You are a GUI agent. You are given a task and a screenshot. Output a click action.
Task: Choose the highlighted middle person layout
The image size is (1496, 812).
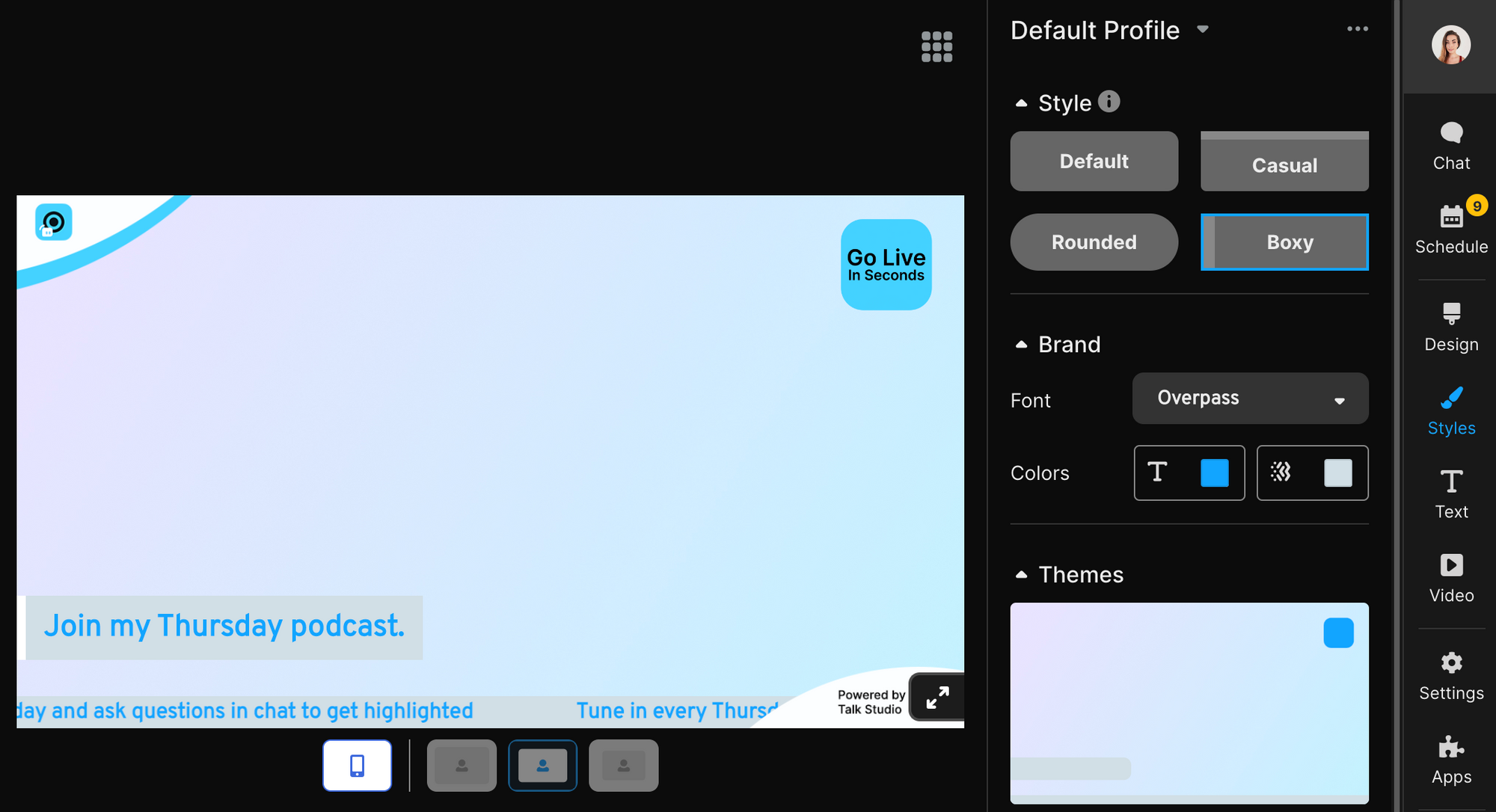542,766
